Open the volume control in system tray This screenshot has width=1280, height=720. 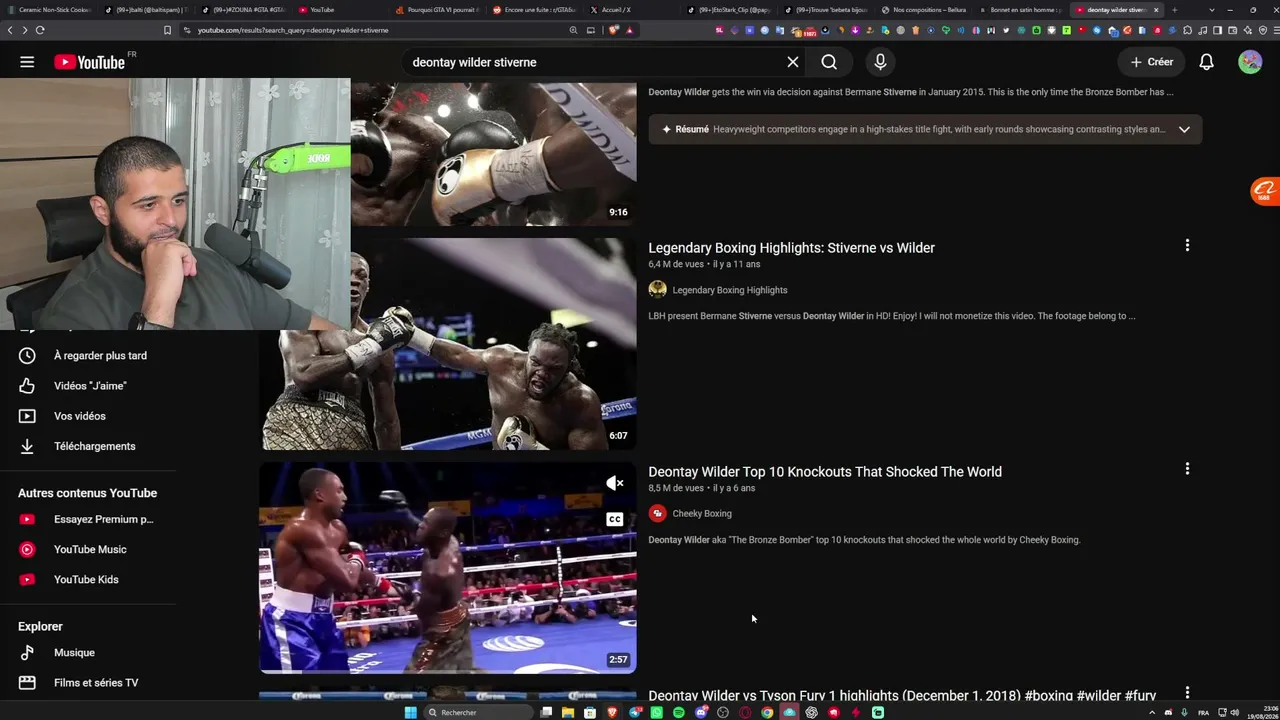pyautogui.click(x=1235, y=713)
